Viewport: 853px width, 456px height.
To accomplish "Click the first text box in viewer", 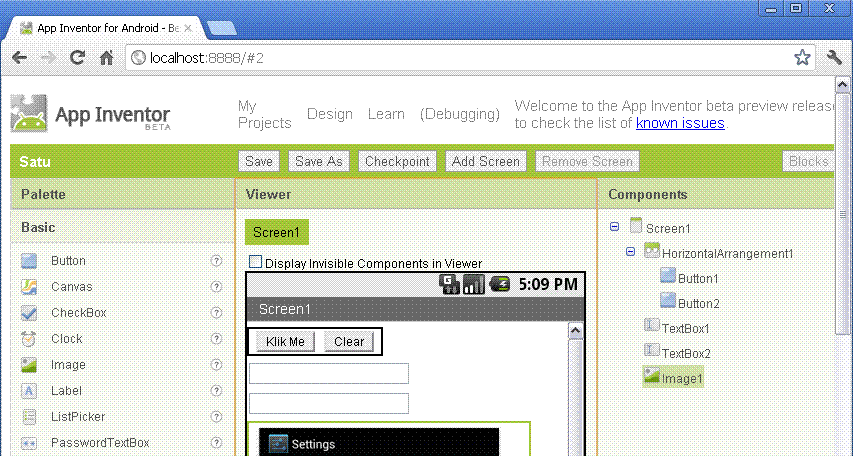I will [329, 373].
